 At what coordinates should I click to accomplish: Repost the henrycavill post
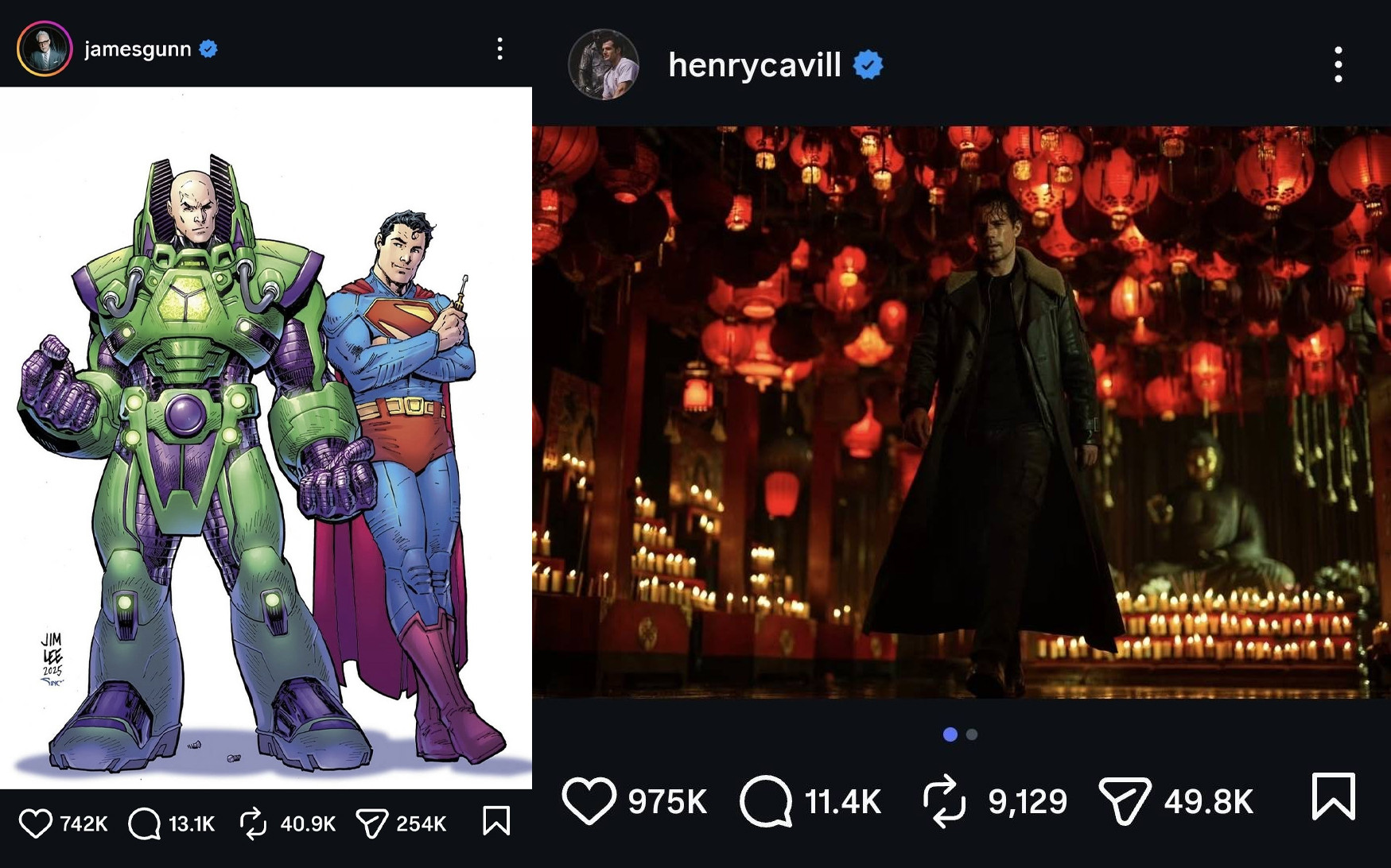pyautogui.click(x=944, y=800)
